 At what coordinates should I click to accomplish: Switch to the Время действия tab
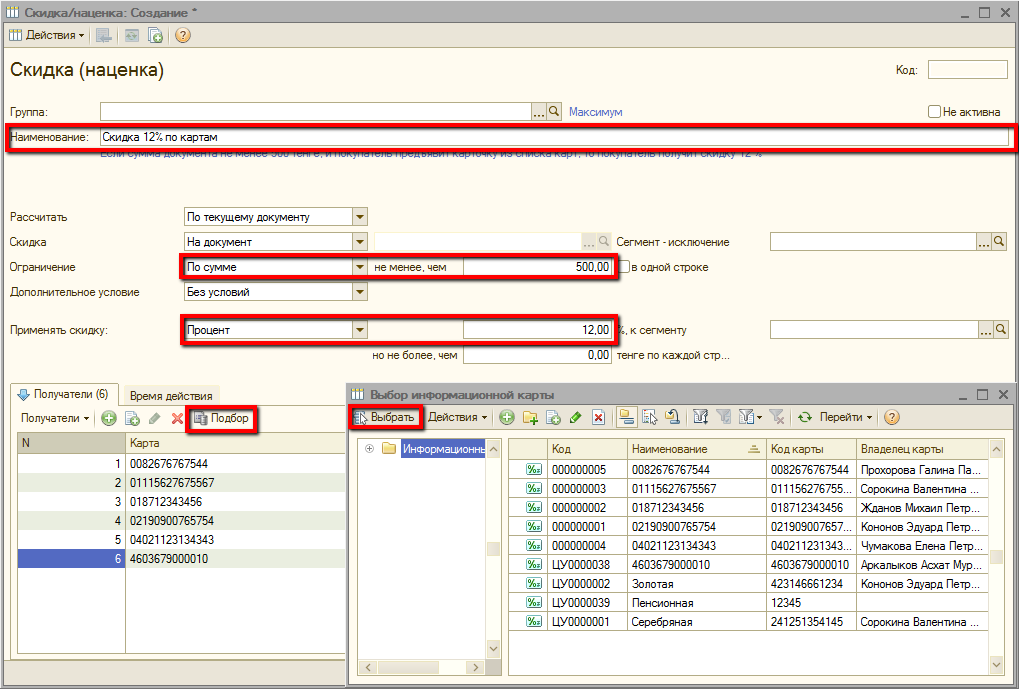click(x=170, y=395)
